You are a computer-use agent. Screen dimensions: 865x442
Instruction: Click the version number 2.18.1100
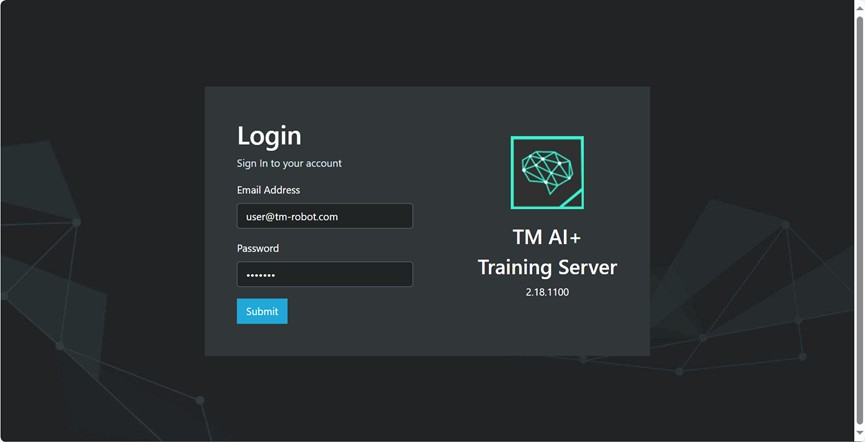[x=547, y=292]
